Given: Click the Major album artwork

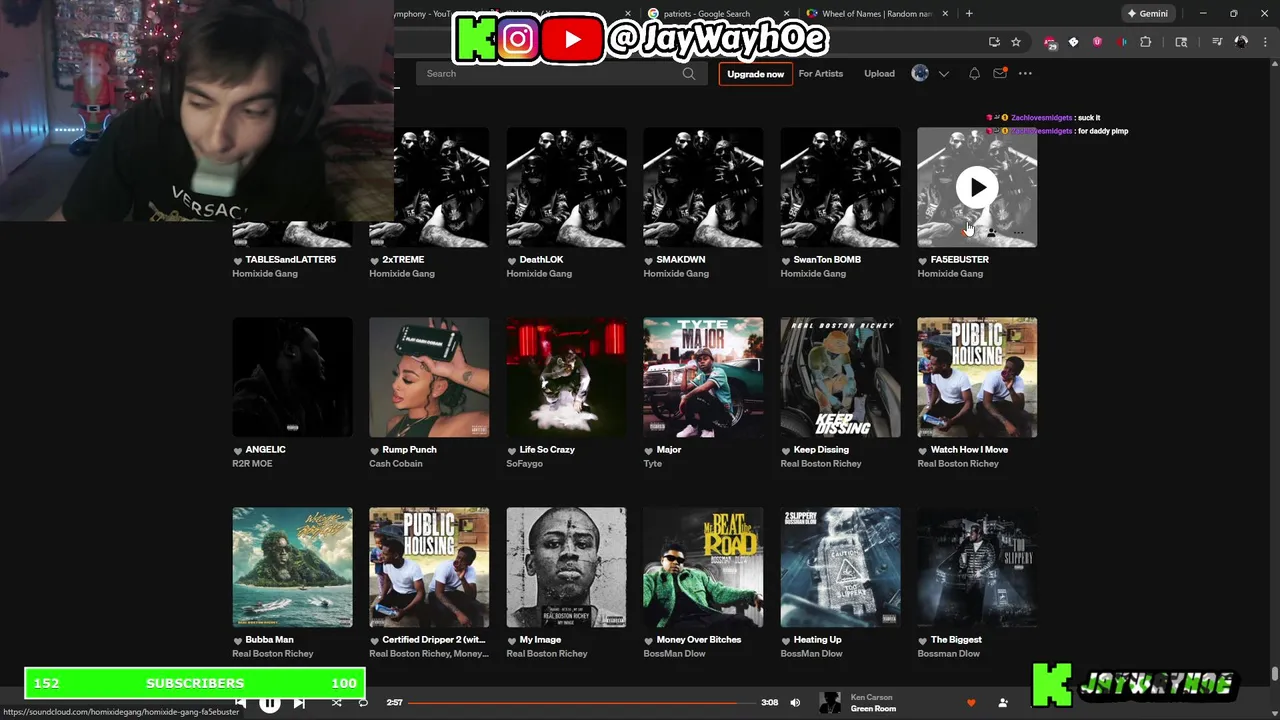Looking at the screenshot, I should tap(703, 377).
